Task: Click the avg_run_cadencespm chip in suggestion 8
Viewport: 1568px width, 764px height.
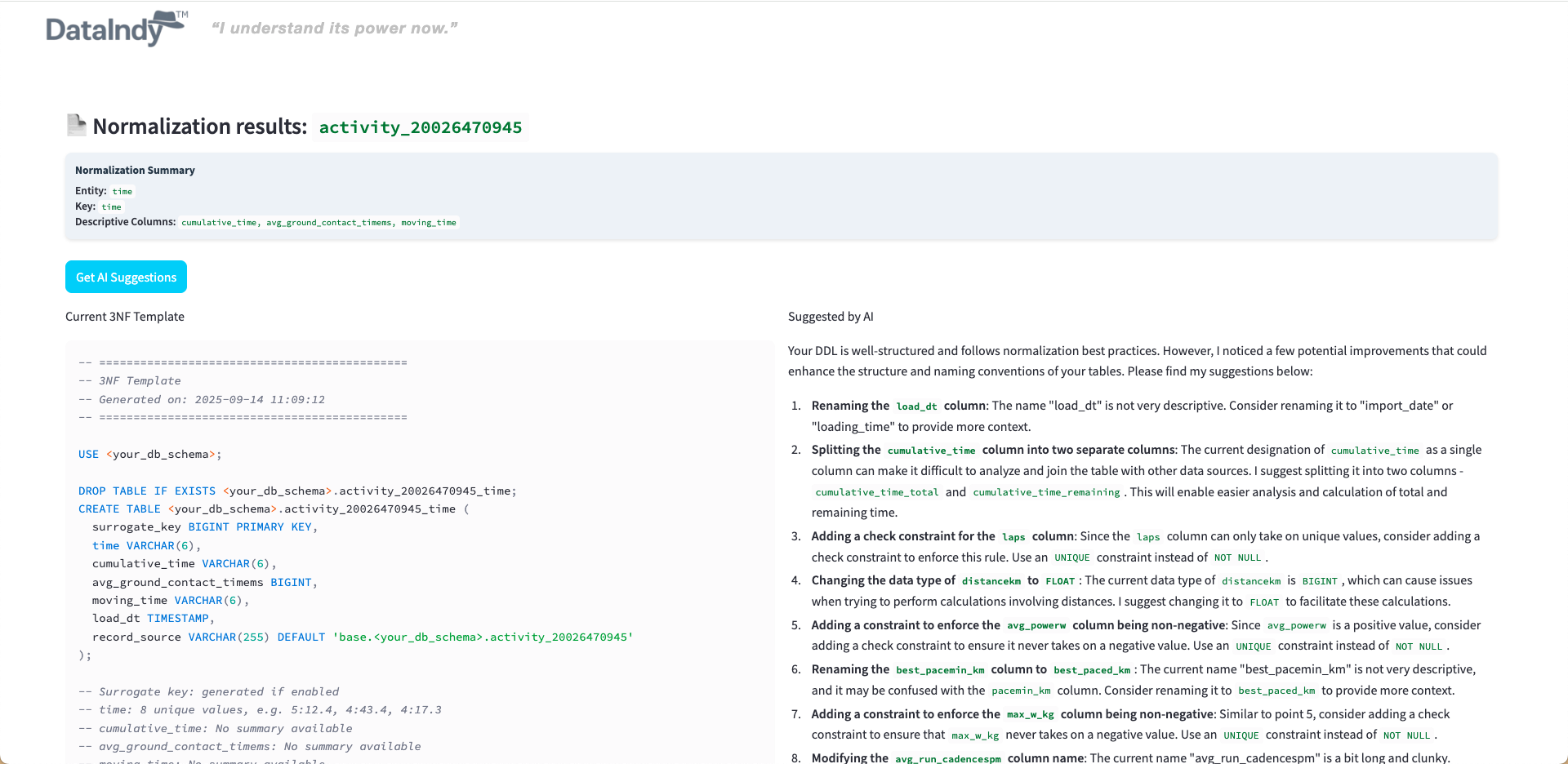Action: [x=947, y=758]
